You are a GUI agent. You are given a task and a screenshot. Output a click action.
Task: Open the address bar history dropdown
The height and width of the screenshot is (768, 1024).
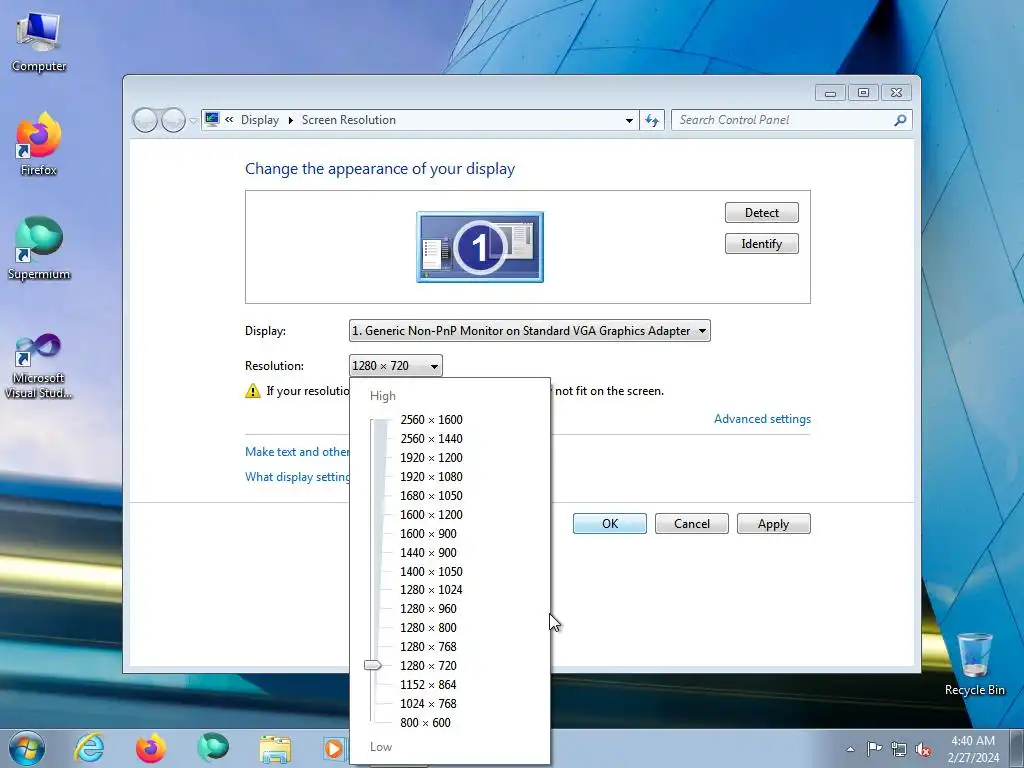pos(629,120)
